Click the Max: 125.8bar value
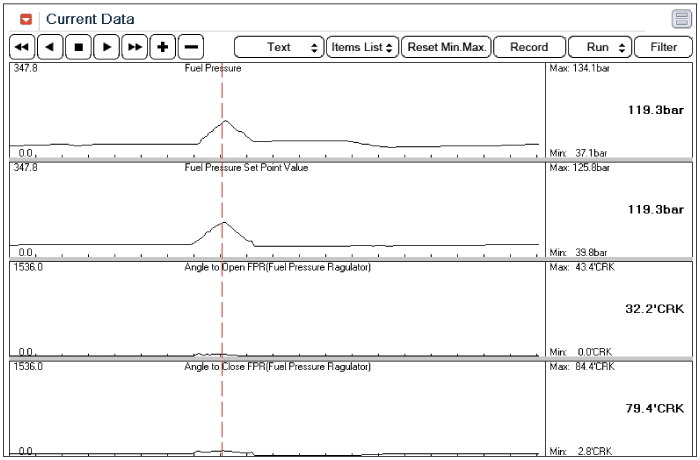700x460 pixels. point(579,168)
